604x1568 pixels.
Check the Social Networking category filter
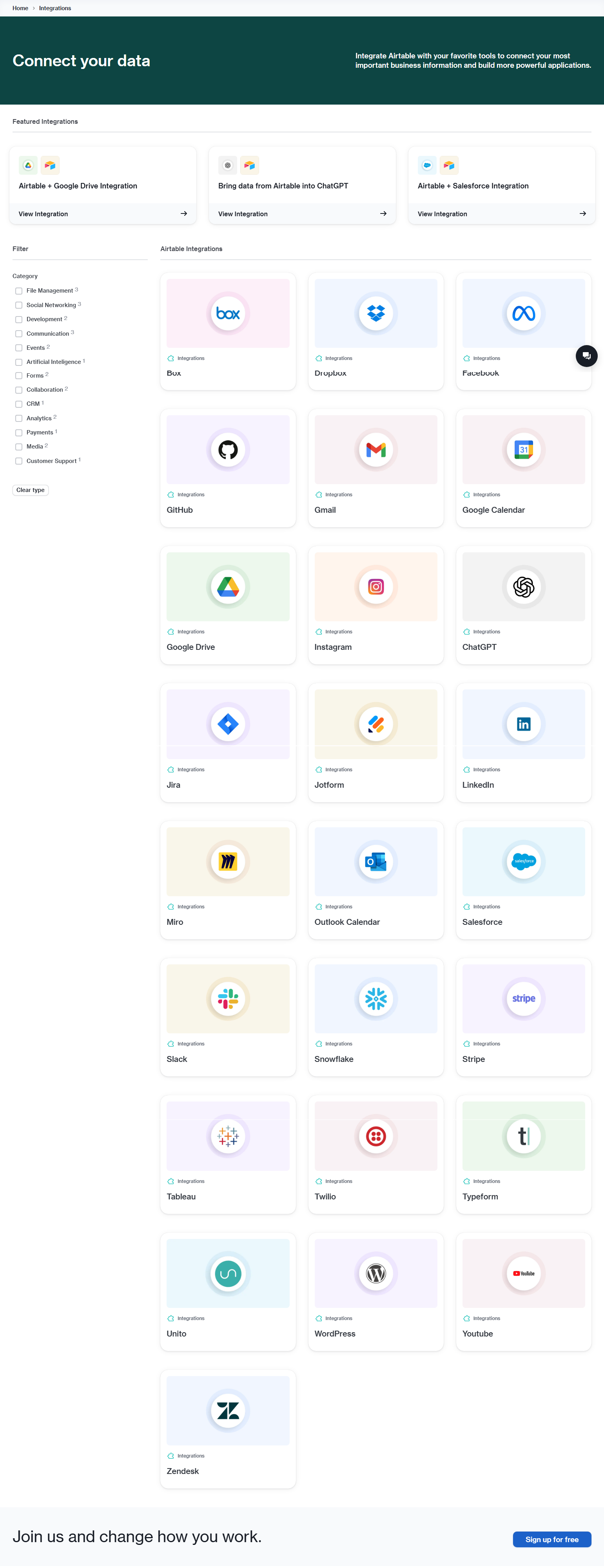[19, 306]
